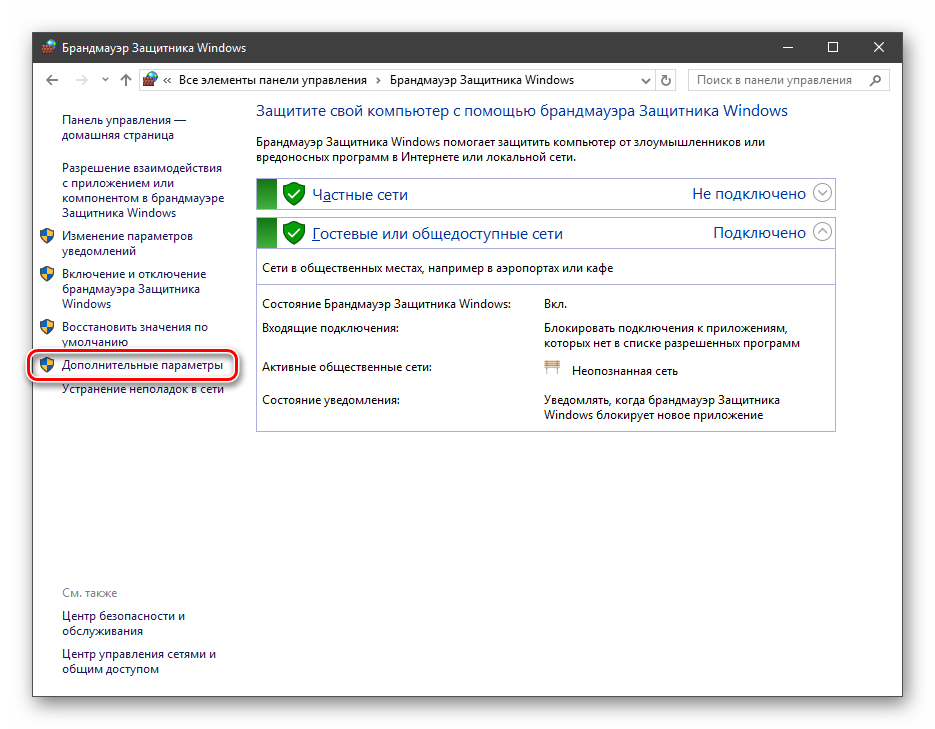Click the up directory arrow

[126, 80]
